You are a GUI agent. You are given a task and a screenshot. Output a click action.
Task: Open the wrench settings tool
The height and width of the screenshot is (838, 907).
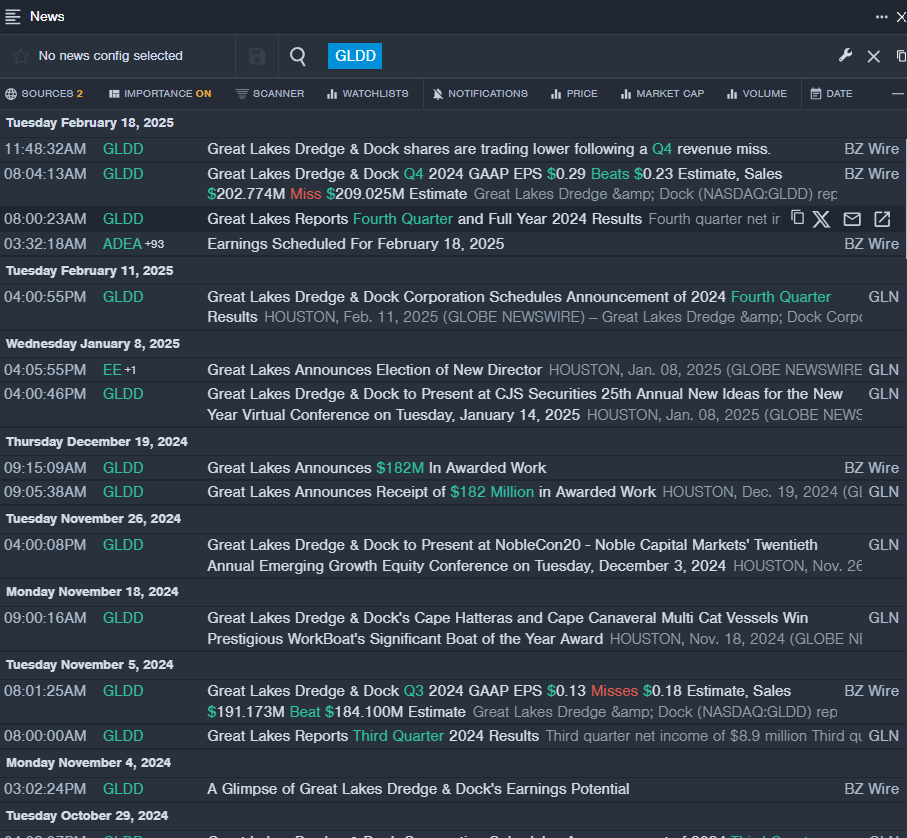(x=845, y=56)
